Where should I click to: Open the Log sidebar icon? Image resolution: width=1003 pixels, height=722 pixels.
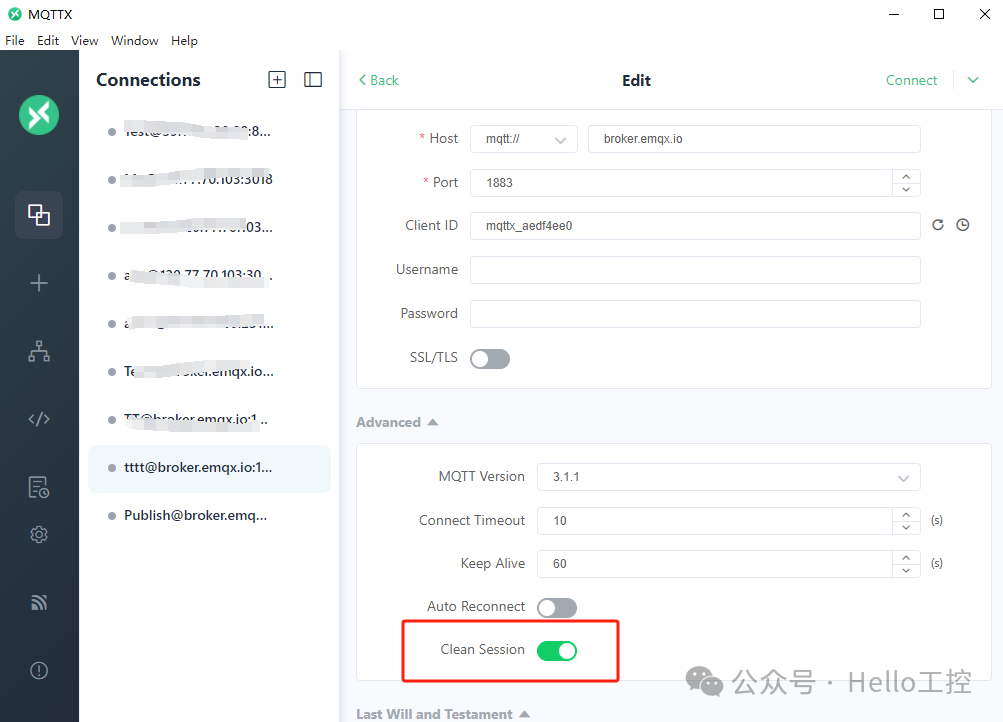pos(39,487)
